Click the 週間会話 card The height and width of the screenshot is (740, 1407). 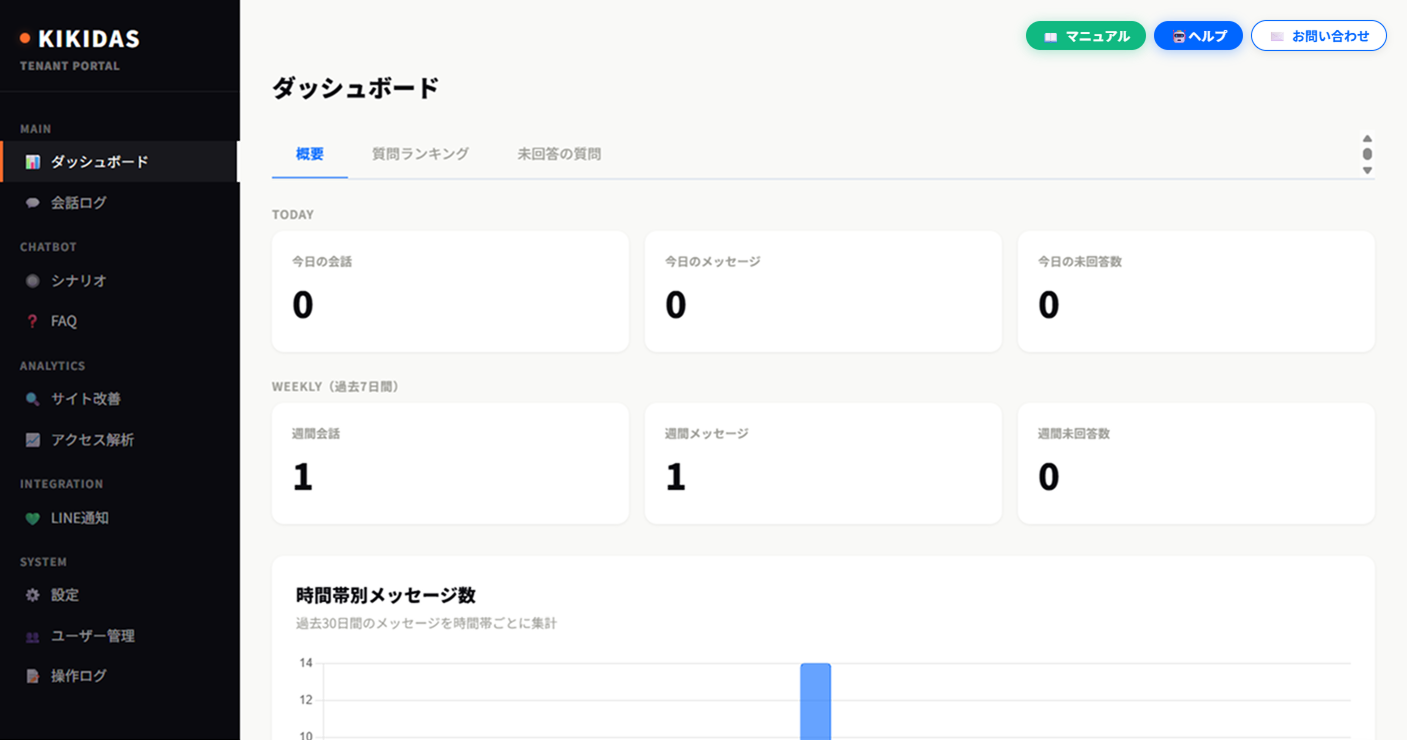tap(450, 463)
